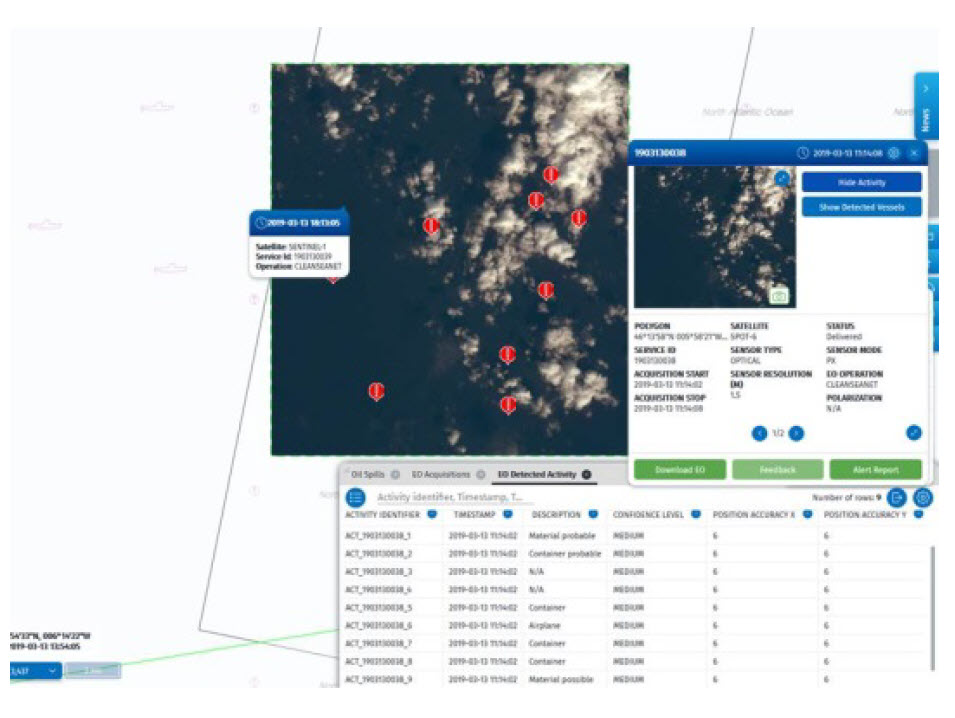Click the round icon beside EO Detected Activity tab
Viewport: 955px width, 718px height.
[587, 474]
